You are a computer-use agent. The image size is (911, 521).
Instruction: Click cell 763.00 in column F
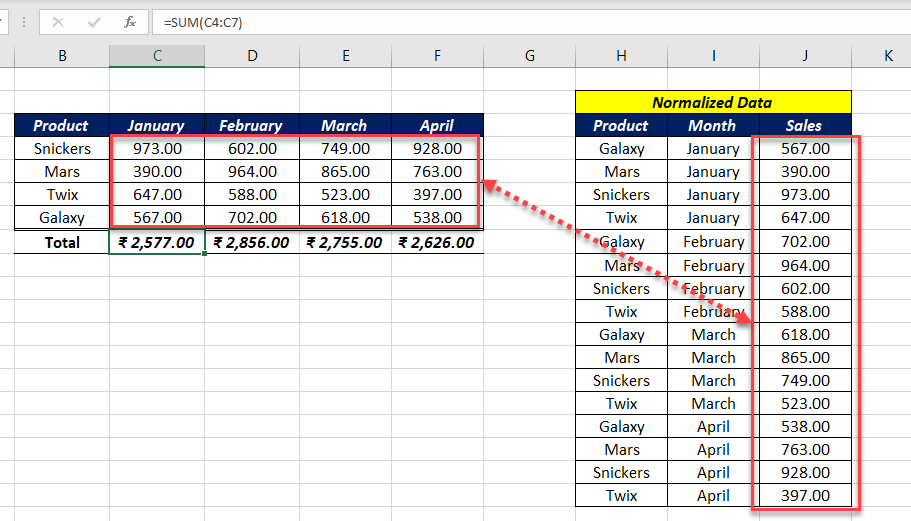pos(437,172)
